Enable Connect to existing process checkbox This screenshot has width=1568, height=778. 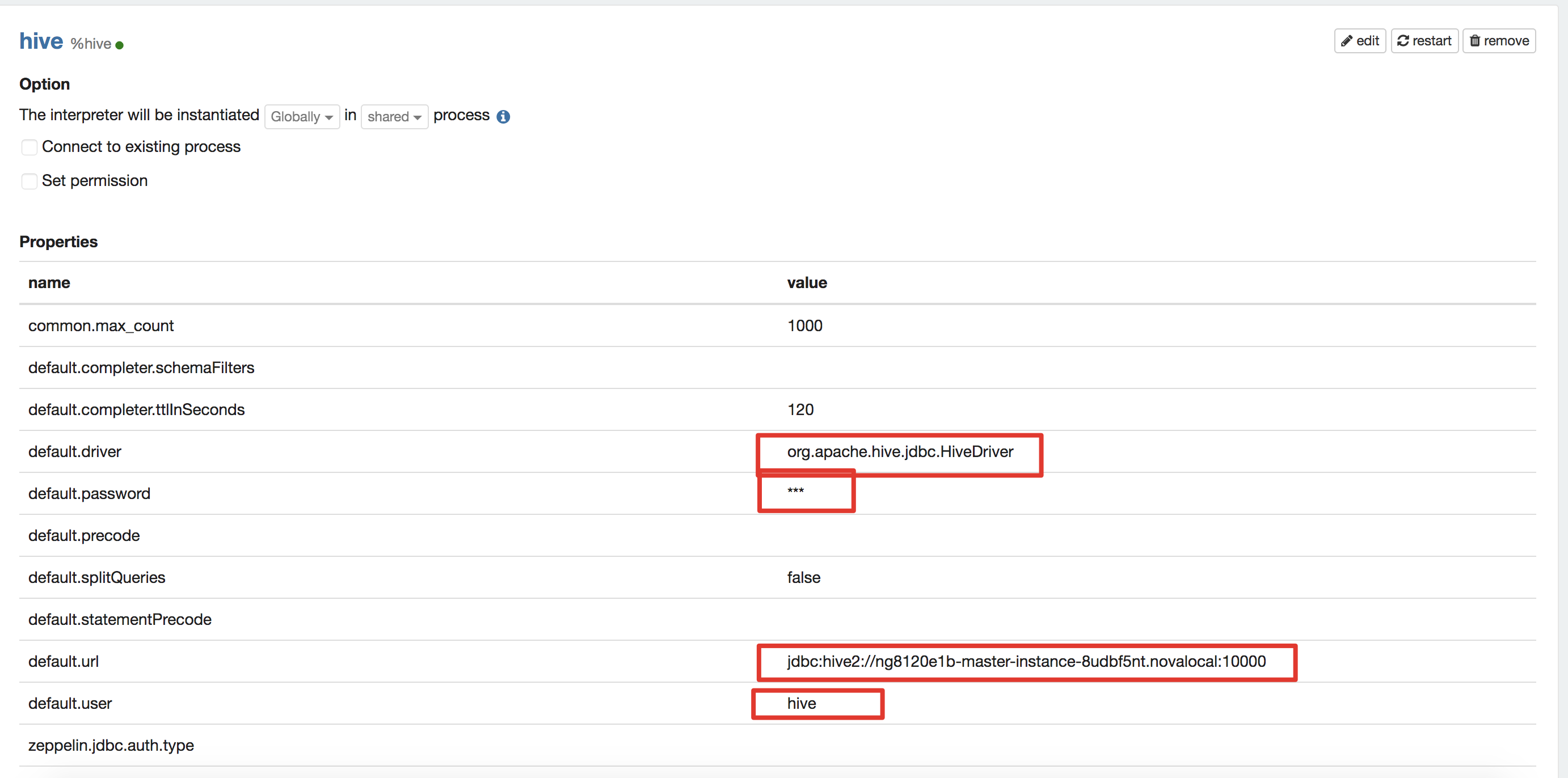click(29, 147)
